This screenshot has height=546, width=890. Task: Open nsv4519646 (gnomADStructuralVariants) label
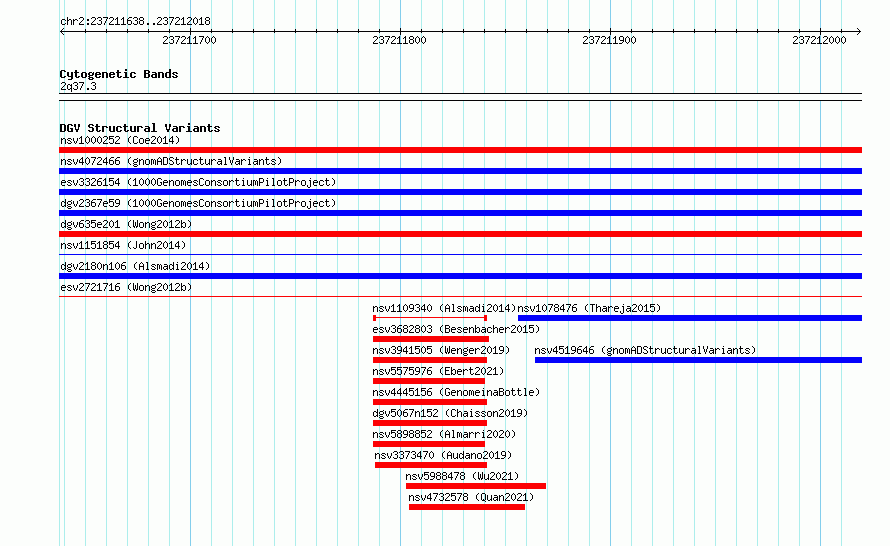[x=645, y=350]
